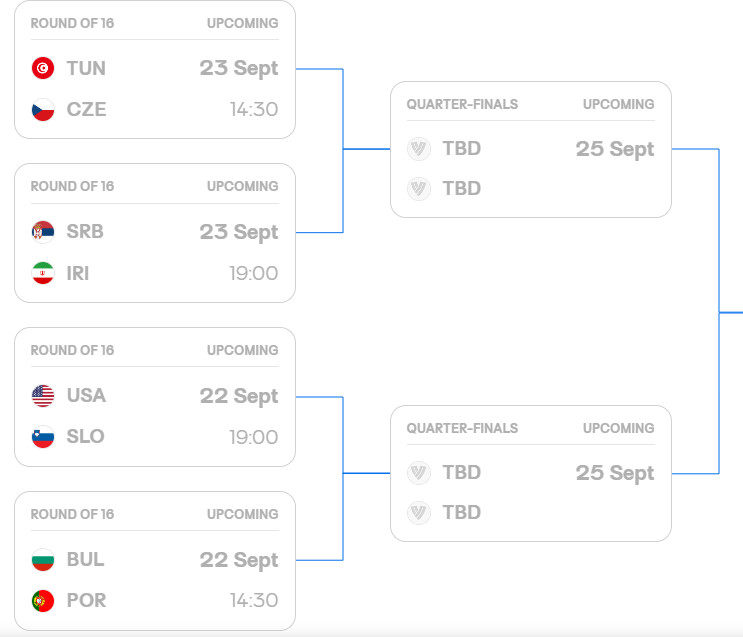Click the Tunisia flag icon

point(43,68)
